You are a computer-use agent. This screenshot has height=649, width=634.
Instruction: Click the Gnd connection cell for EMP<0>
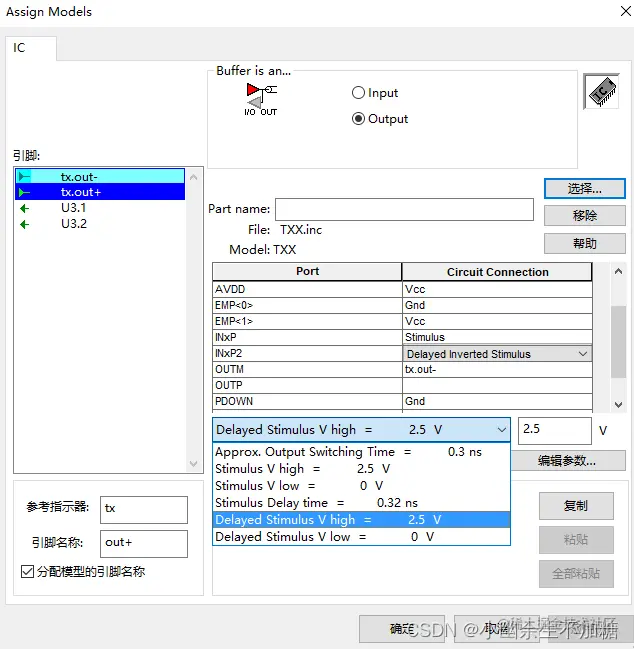tap(497, 305)
